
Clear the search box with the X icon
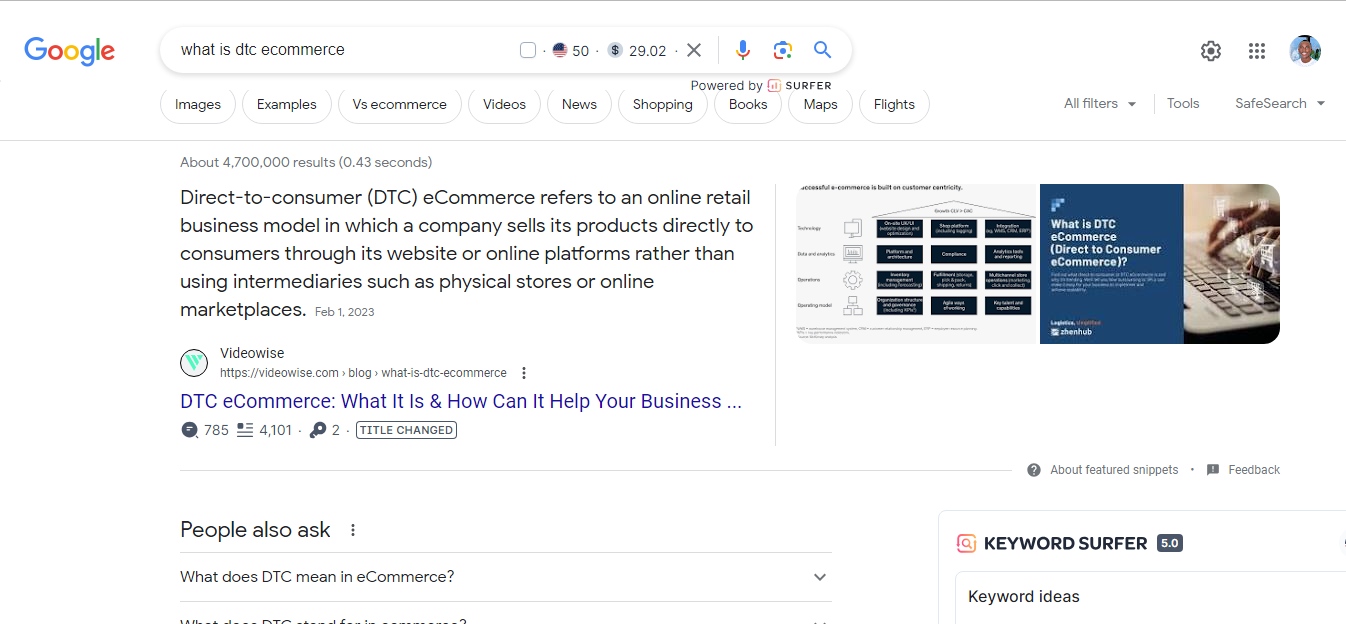pyautogui.click(x=694, y=50)
